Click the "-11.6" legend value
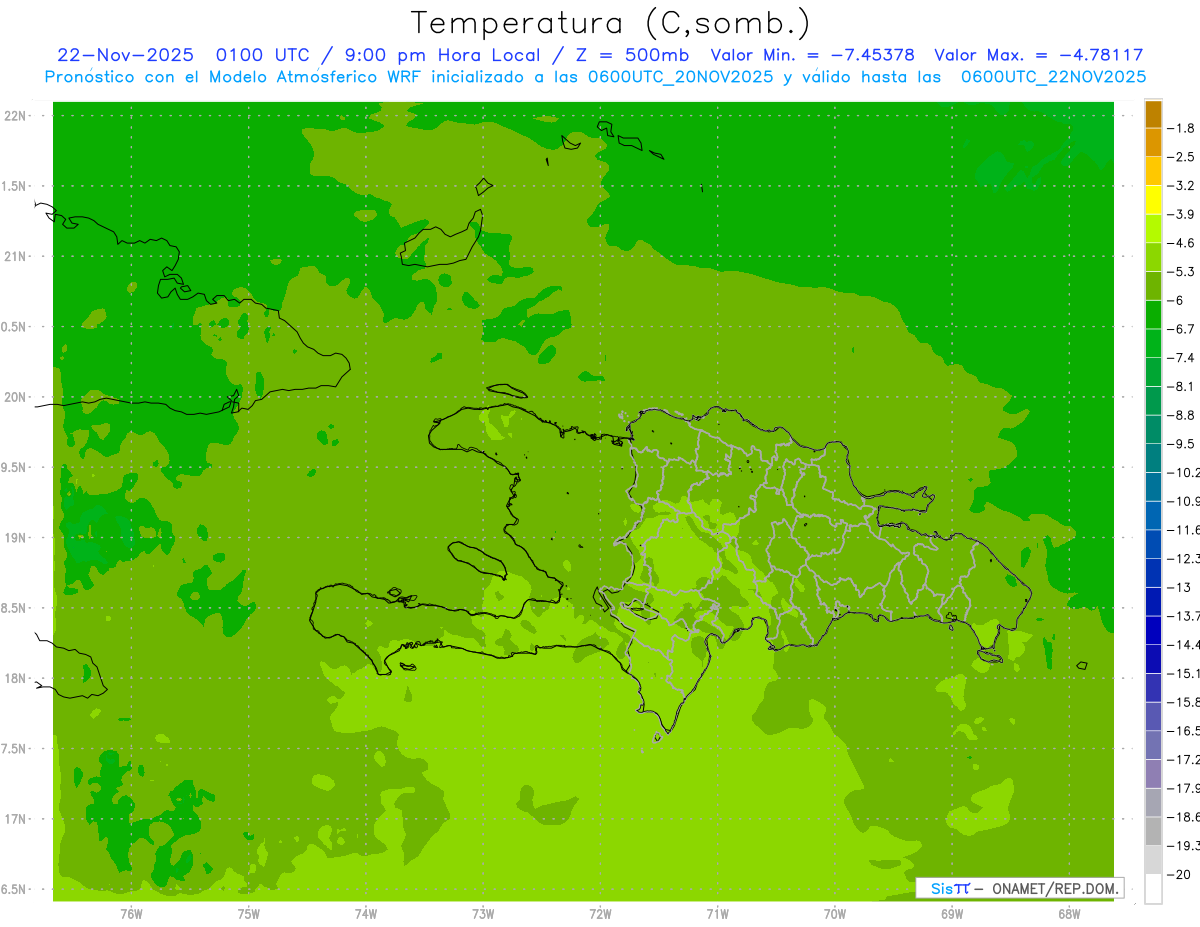The image size is (1200, 927). 1185,529
